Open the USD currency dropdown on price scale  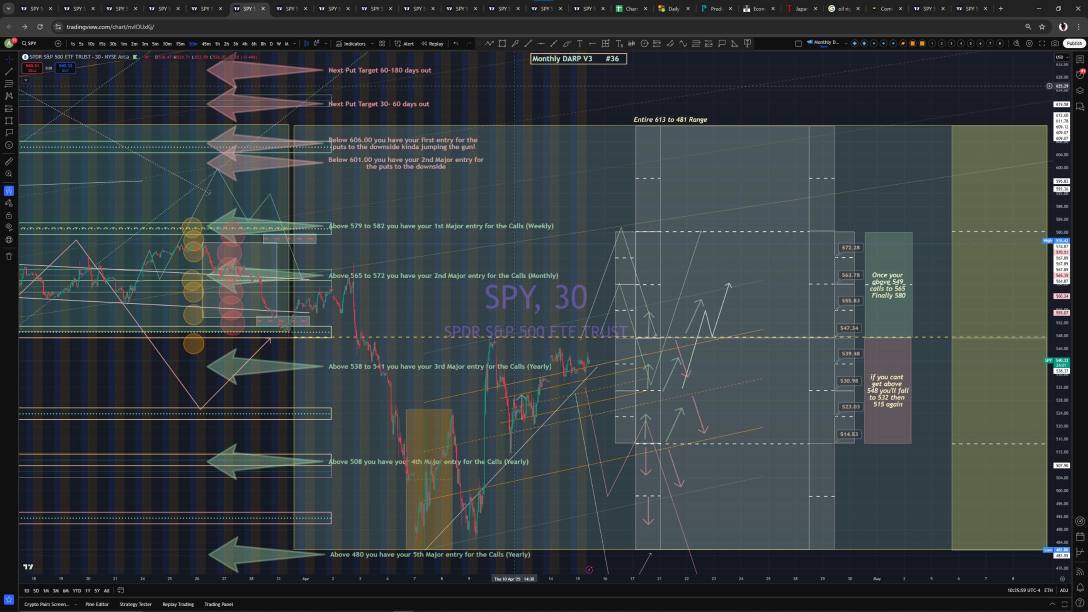click(1061, 58)
